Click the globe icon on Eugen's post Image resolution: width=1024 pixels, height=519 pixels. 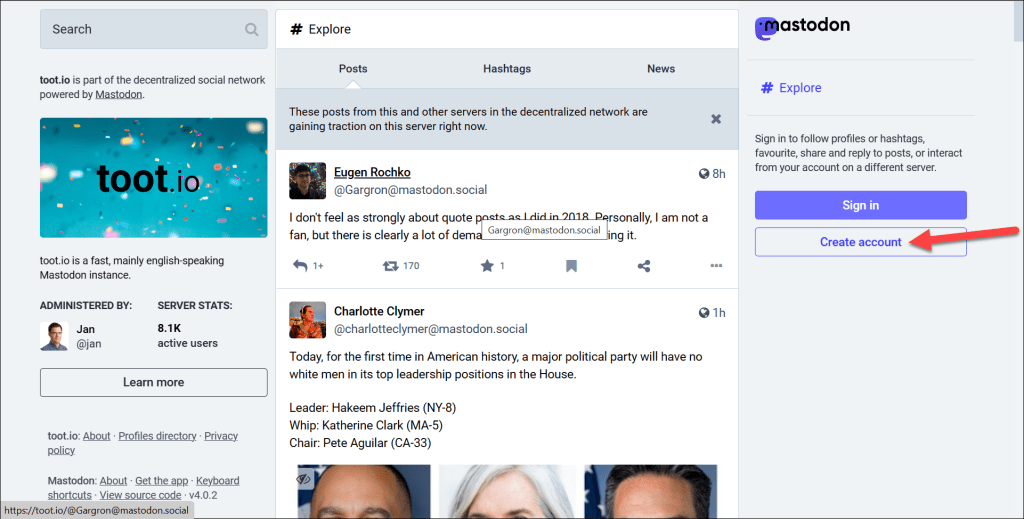[x=703, y=174]
